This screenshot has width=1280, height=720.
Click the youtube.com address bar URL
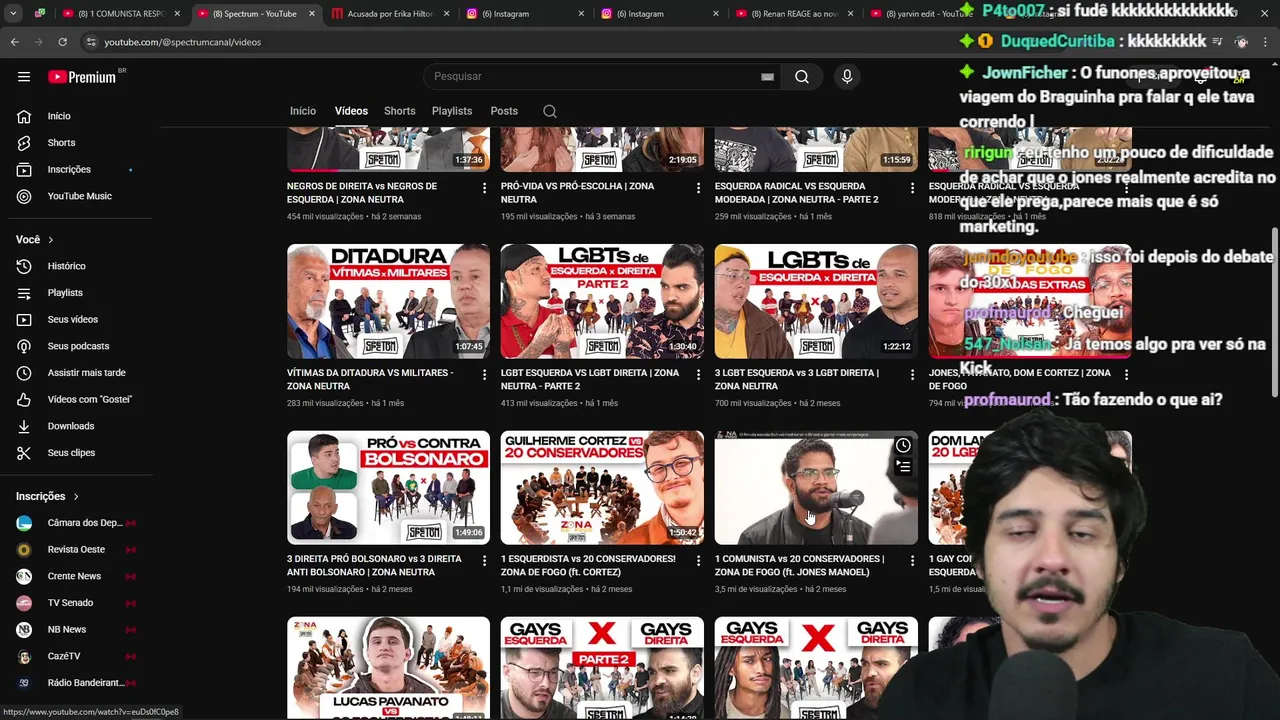(183, 42)
